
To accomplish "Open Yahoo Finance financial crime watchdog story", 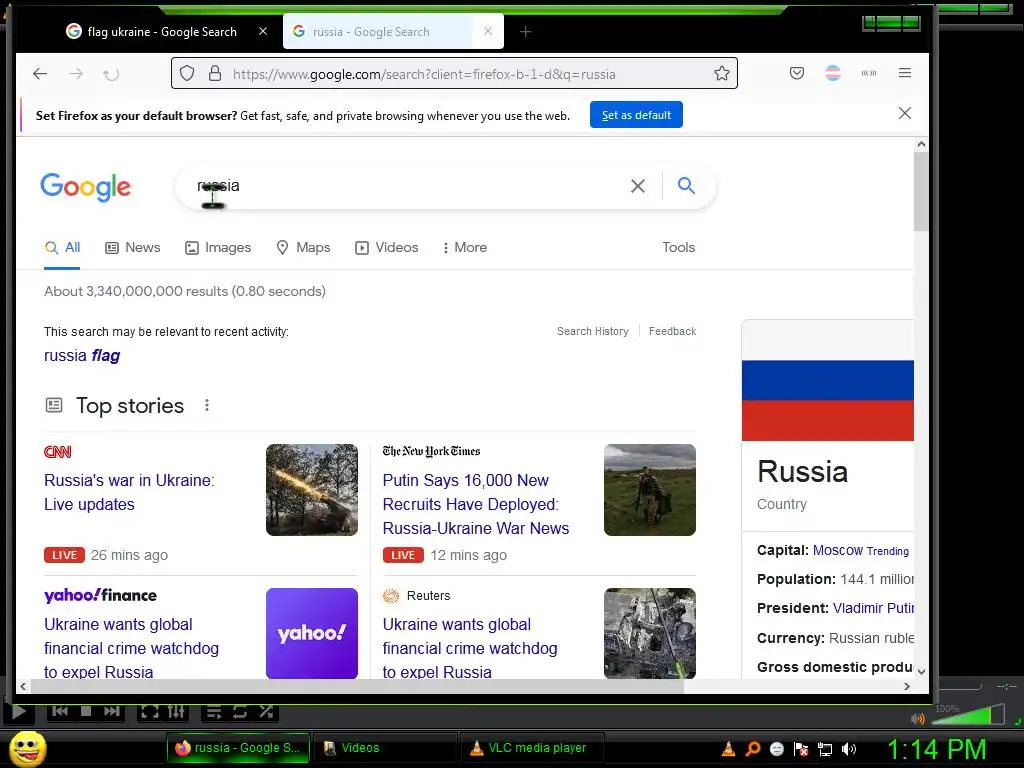I will [131, 648].
